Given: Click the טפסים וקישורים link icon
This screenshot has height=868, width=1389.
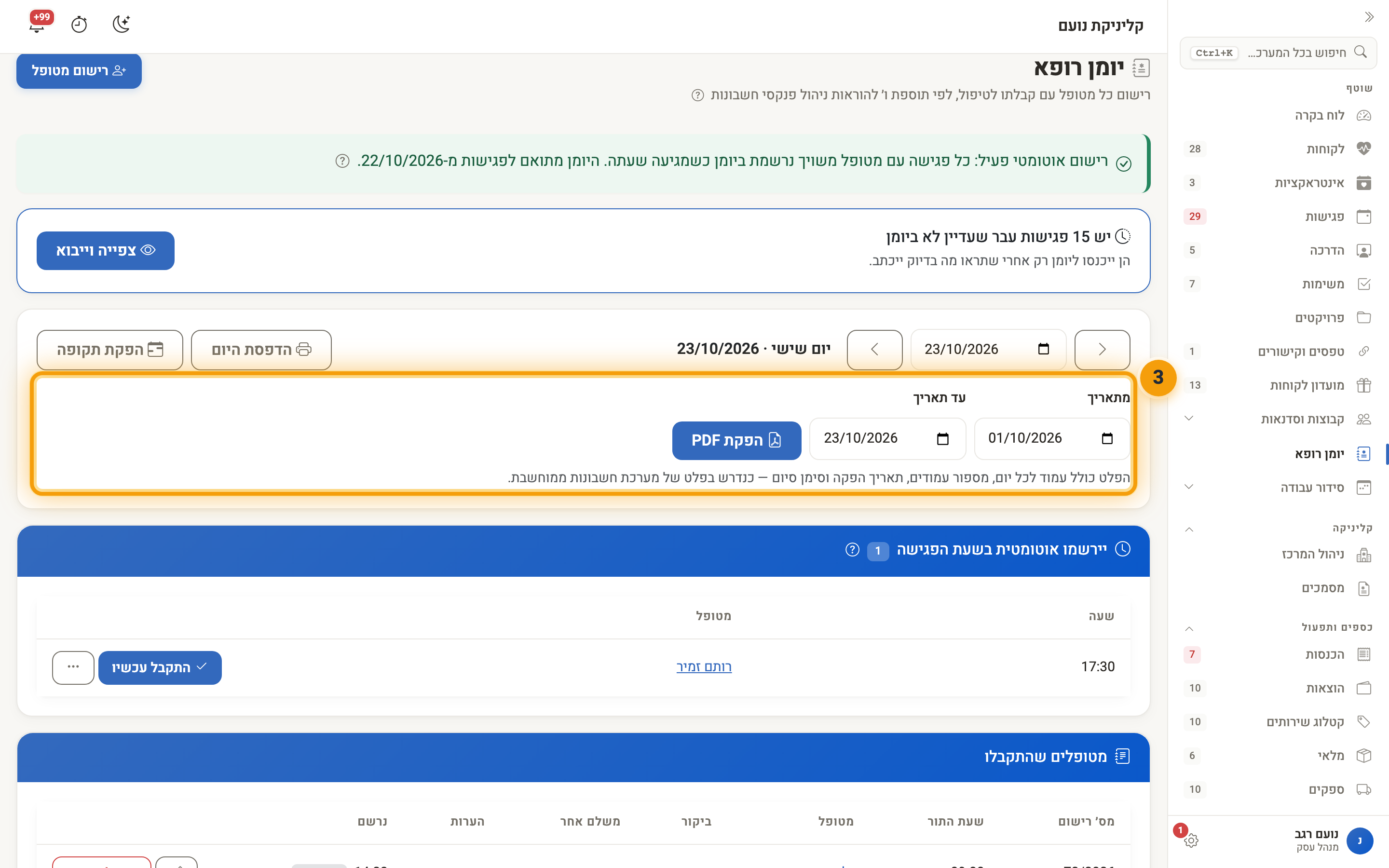Looking at the screenshot, I should click(x=1364, y=352).
